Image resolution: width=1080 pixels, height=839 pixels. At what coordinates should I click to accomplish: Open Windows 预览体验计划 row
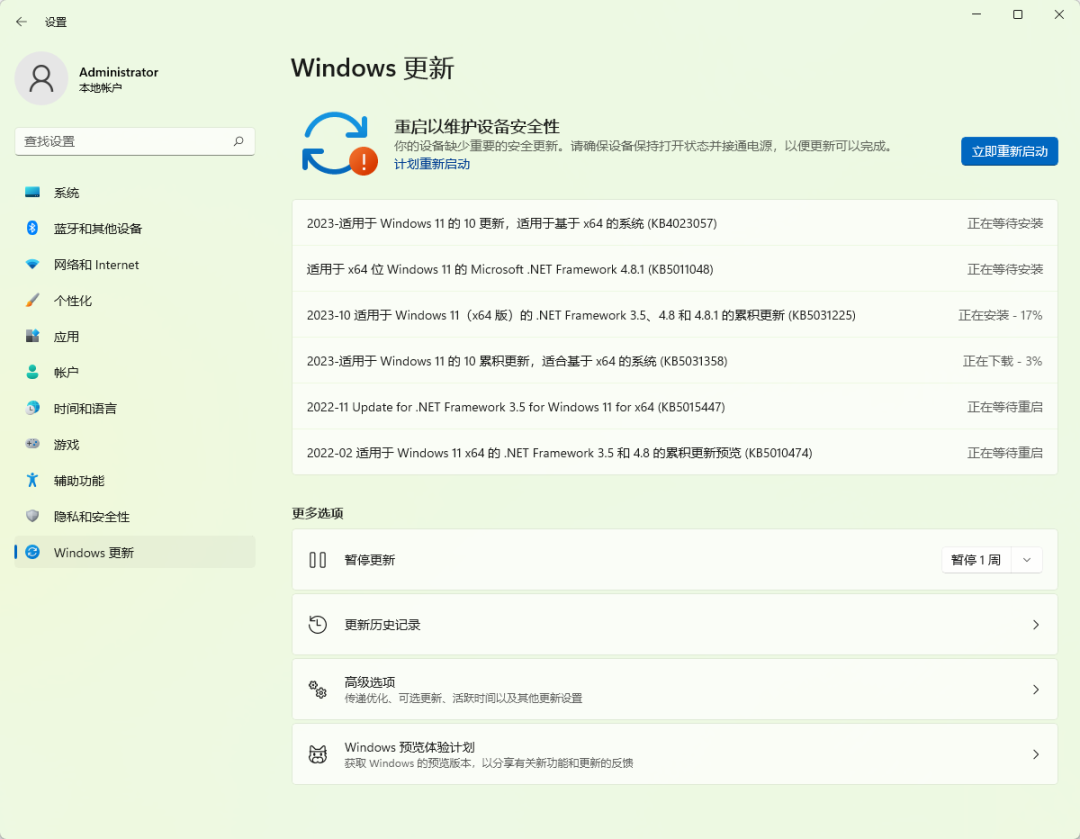[x=674, y=754]
